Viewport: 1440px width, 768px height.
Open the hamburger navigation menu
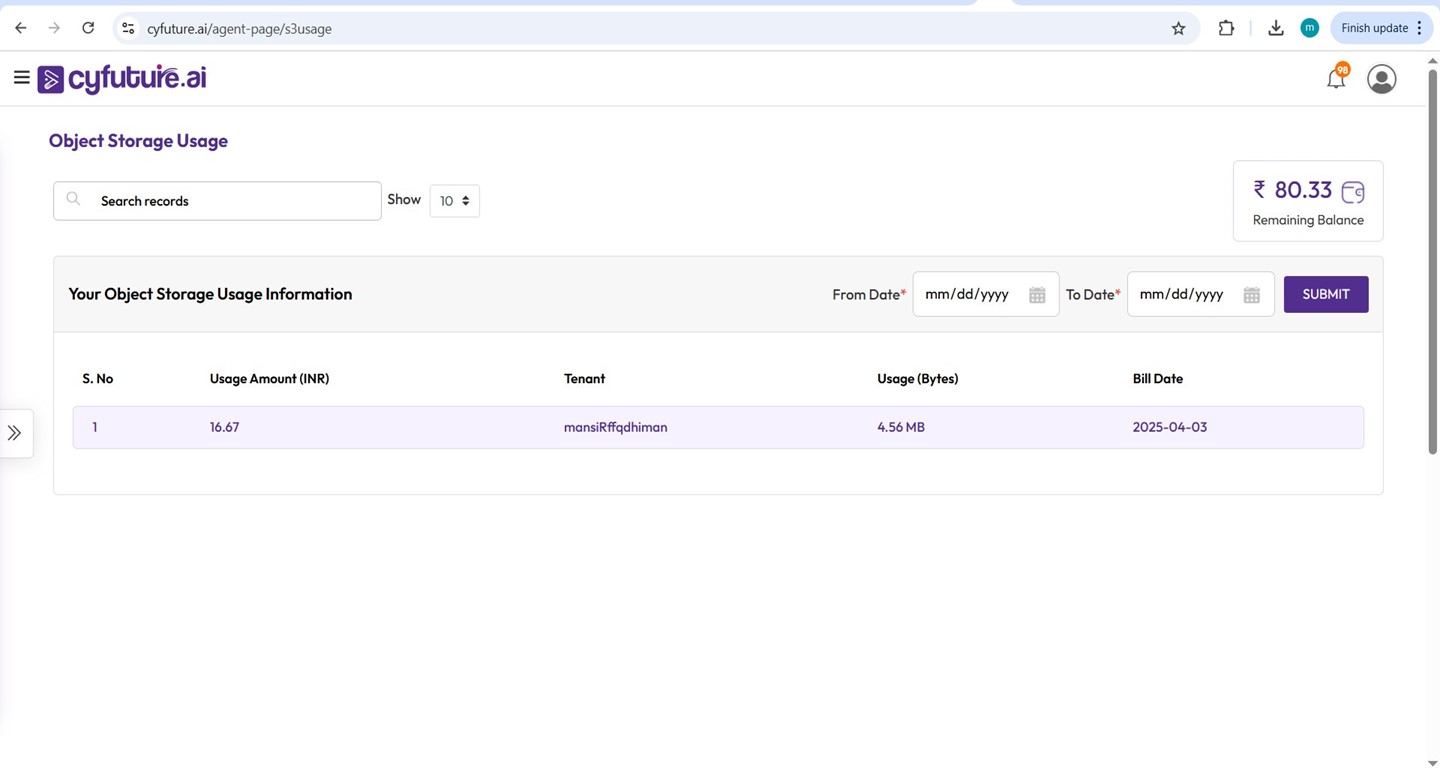point(21,76)
